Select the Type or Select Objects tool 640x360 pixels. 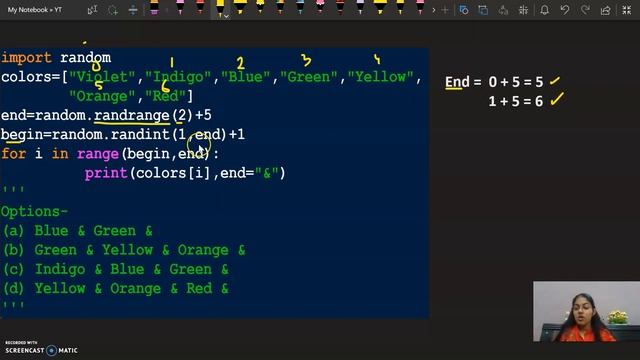pyautogui.click(x=92, y=10)
